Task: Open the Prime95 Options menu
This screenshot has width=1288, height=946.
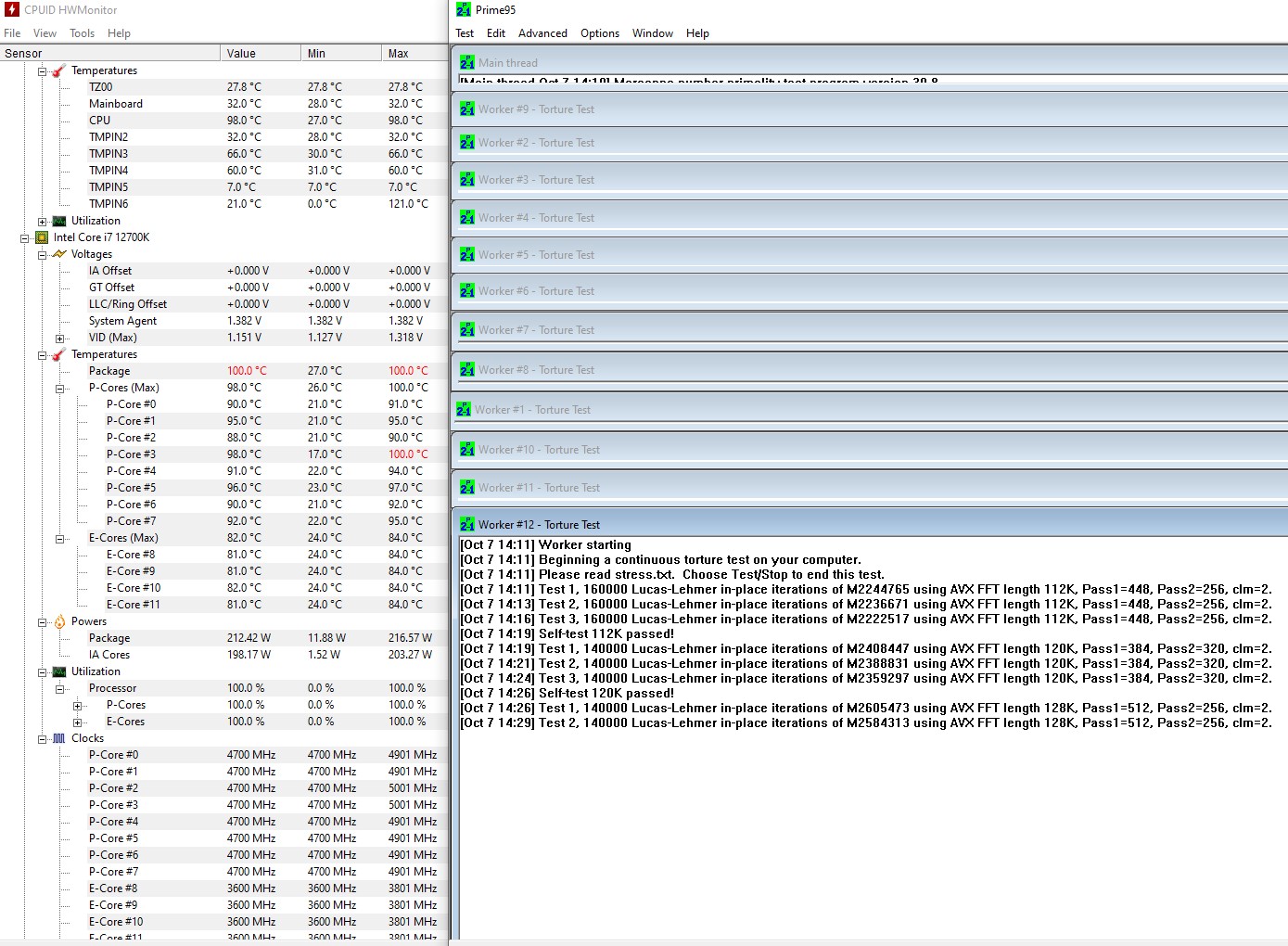Action: (x=600, y=33)
